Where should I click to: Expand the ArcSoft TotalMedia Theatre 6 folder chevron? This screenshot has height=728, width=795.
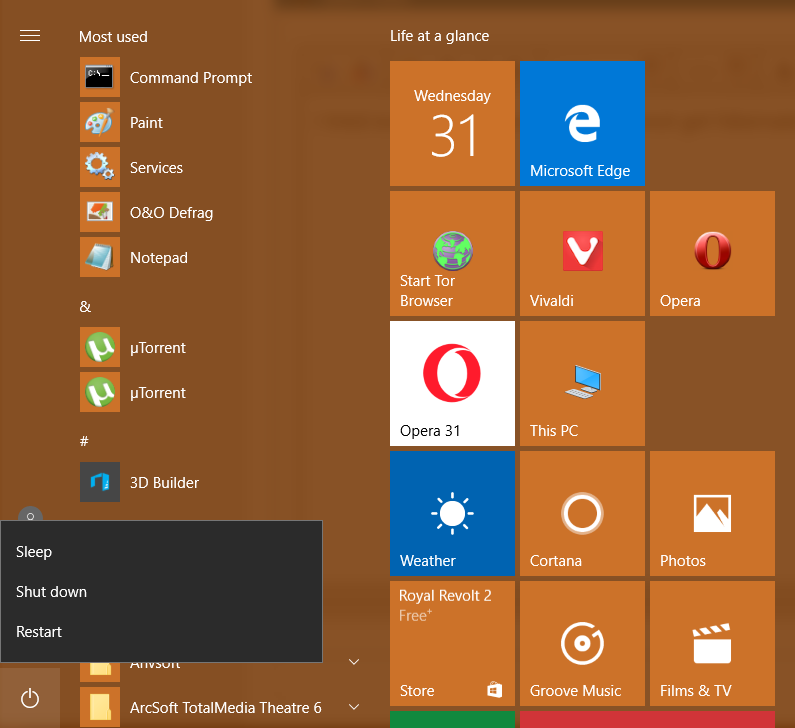pyautogui.click(x=354, y=707)
